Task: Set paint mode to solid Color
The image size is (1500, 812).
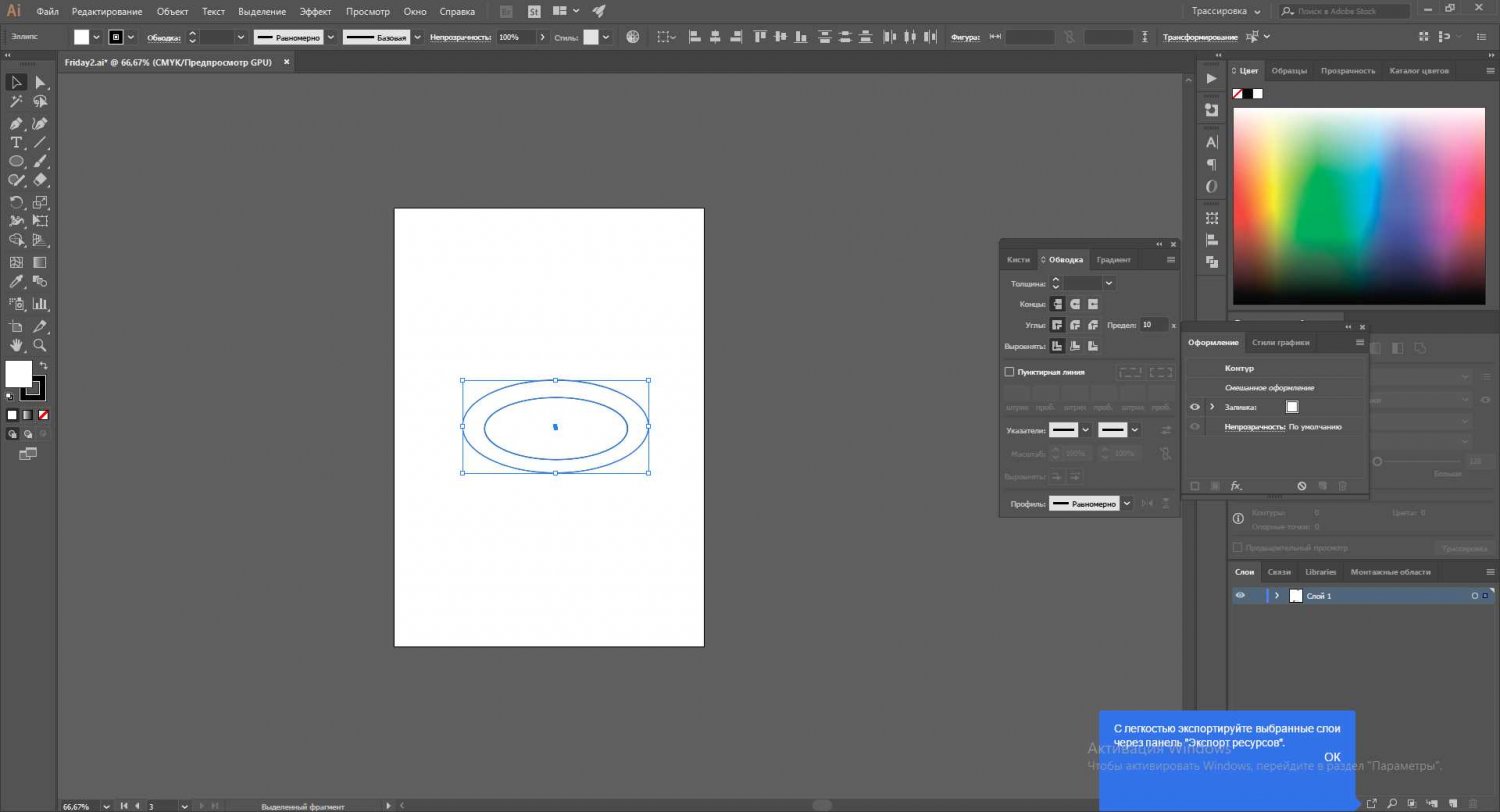Action: (x=12, y=414)
